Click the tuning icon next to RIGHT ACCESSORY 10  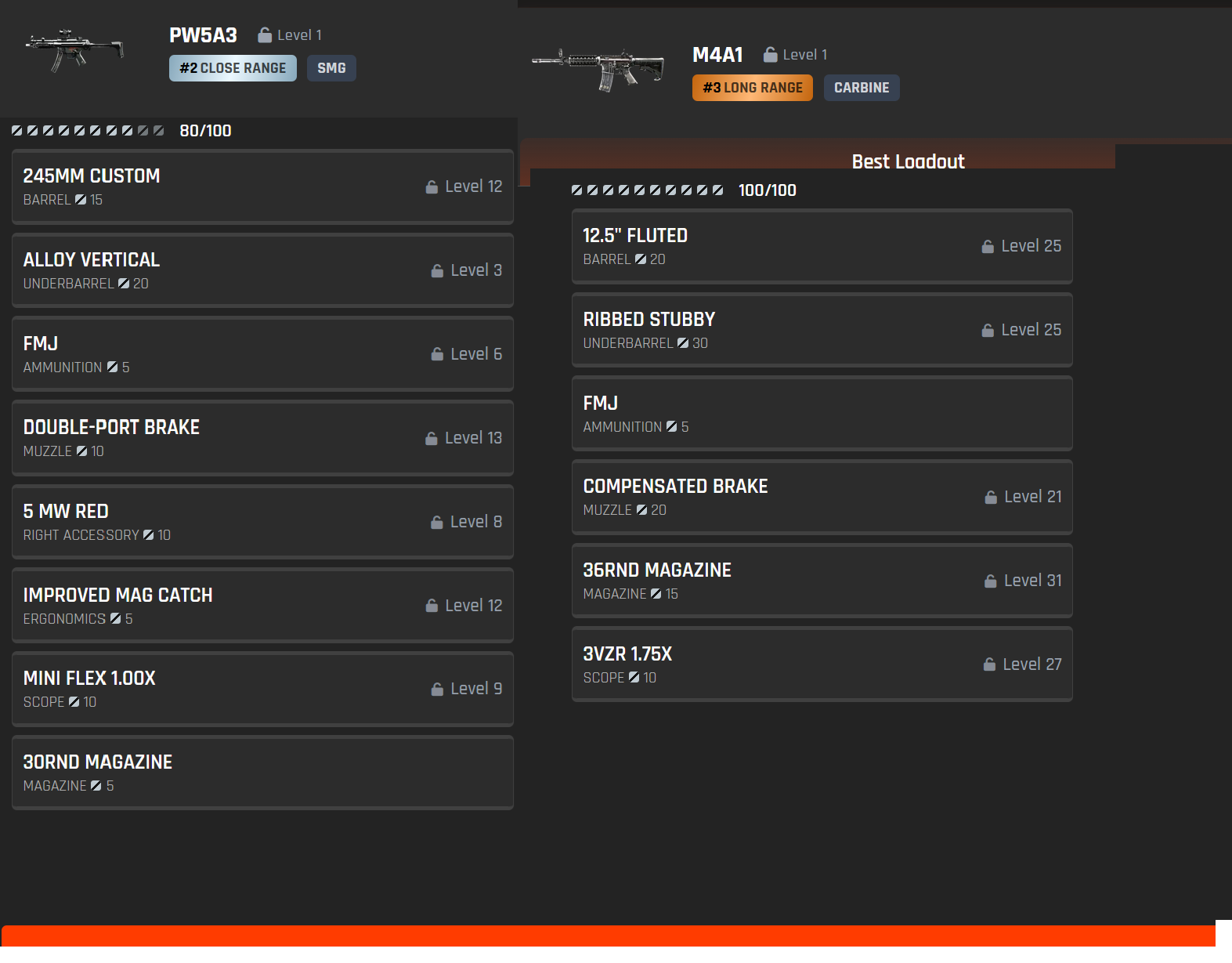coord(149,535)
